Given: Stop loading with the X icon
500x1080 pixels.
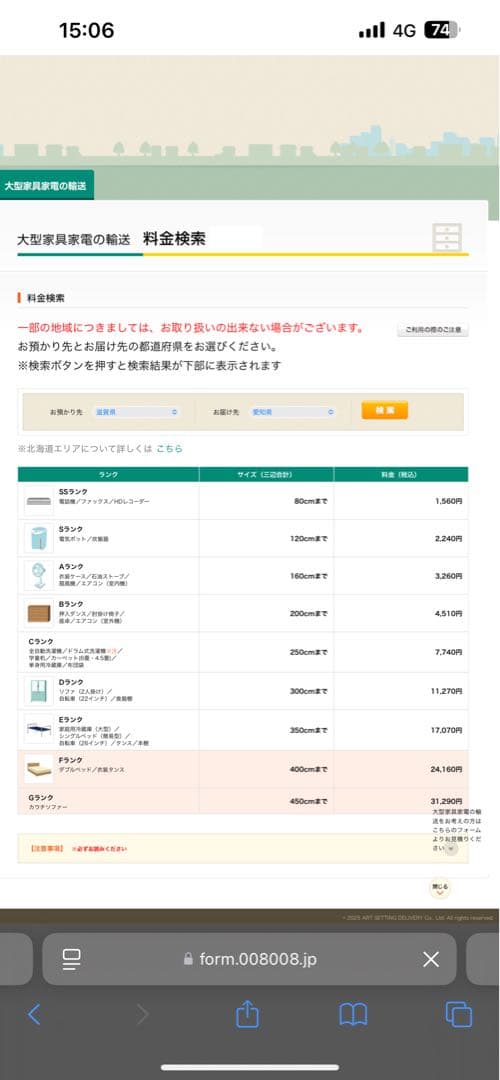Looking at the screenshot, I should 431,959.
